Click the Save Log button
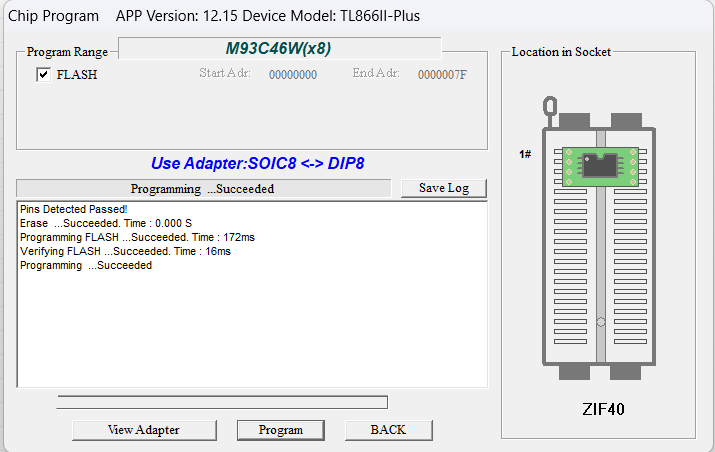The width and height of the screenshot is (715, 452). point(443,188)
